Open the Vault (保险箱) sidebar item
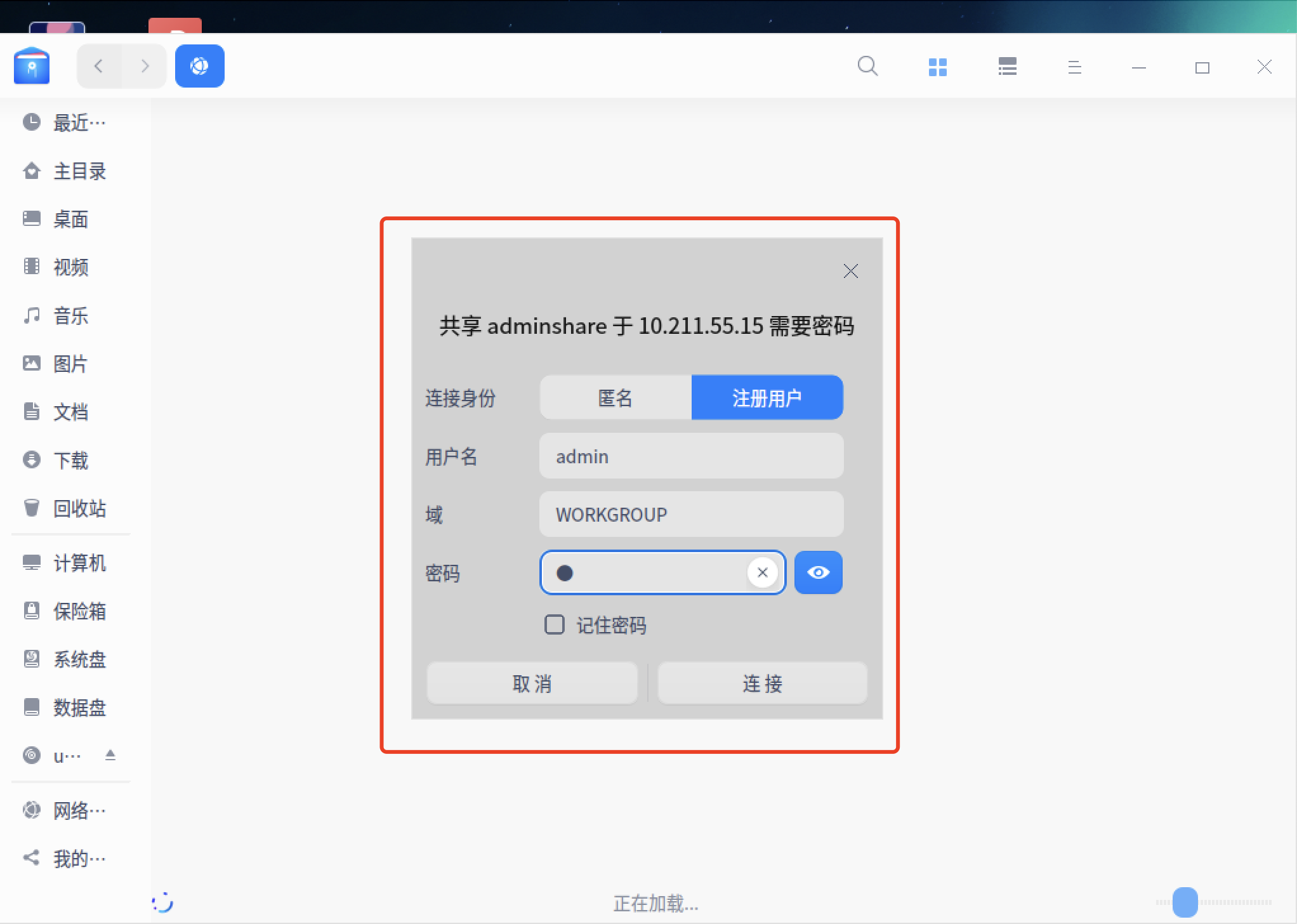Screen dimensions: 1297x924 [79, 611]
